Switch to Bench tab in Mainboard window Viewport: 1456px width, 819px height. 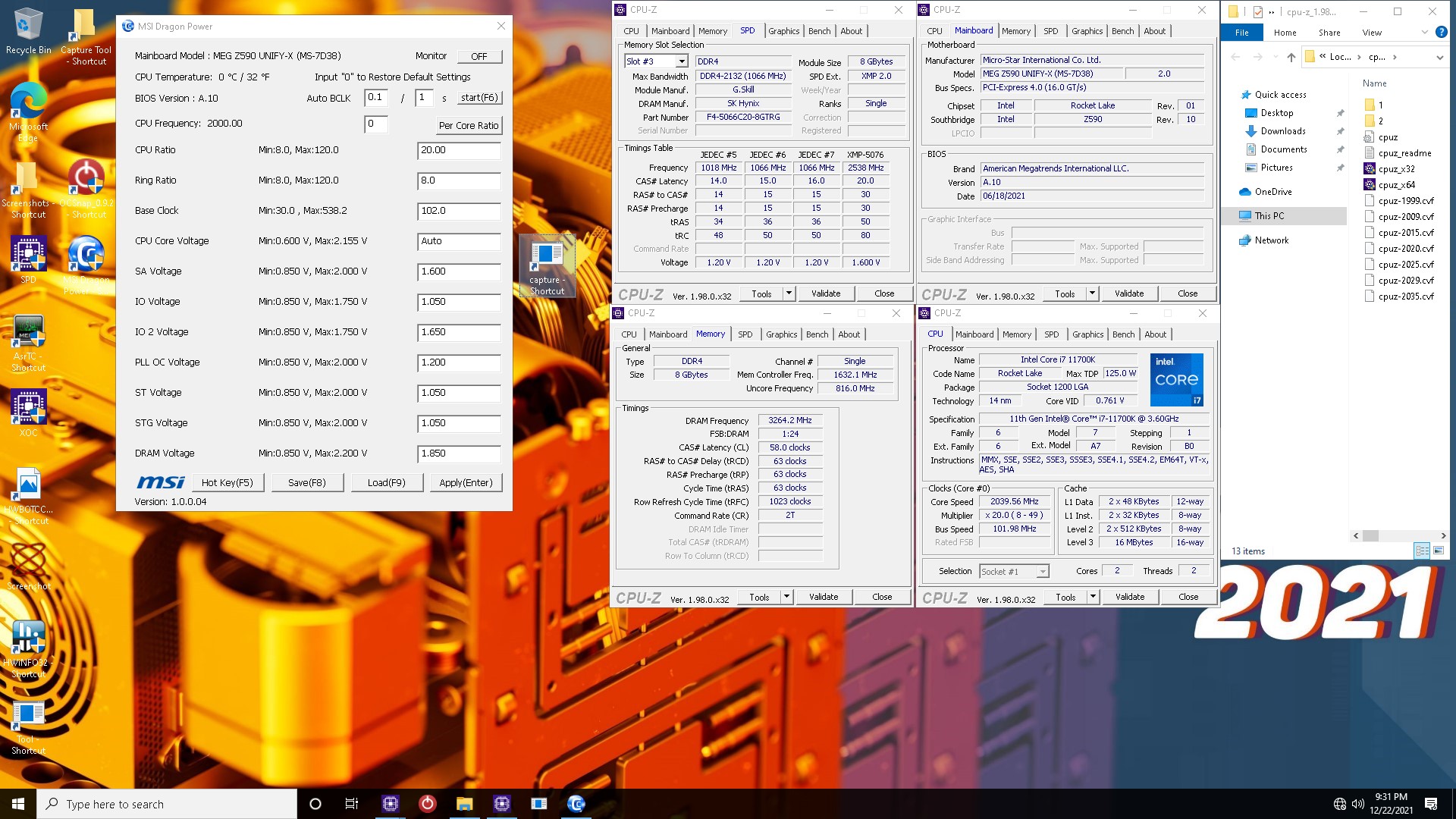click(x=1122, y=31)
